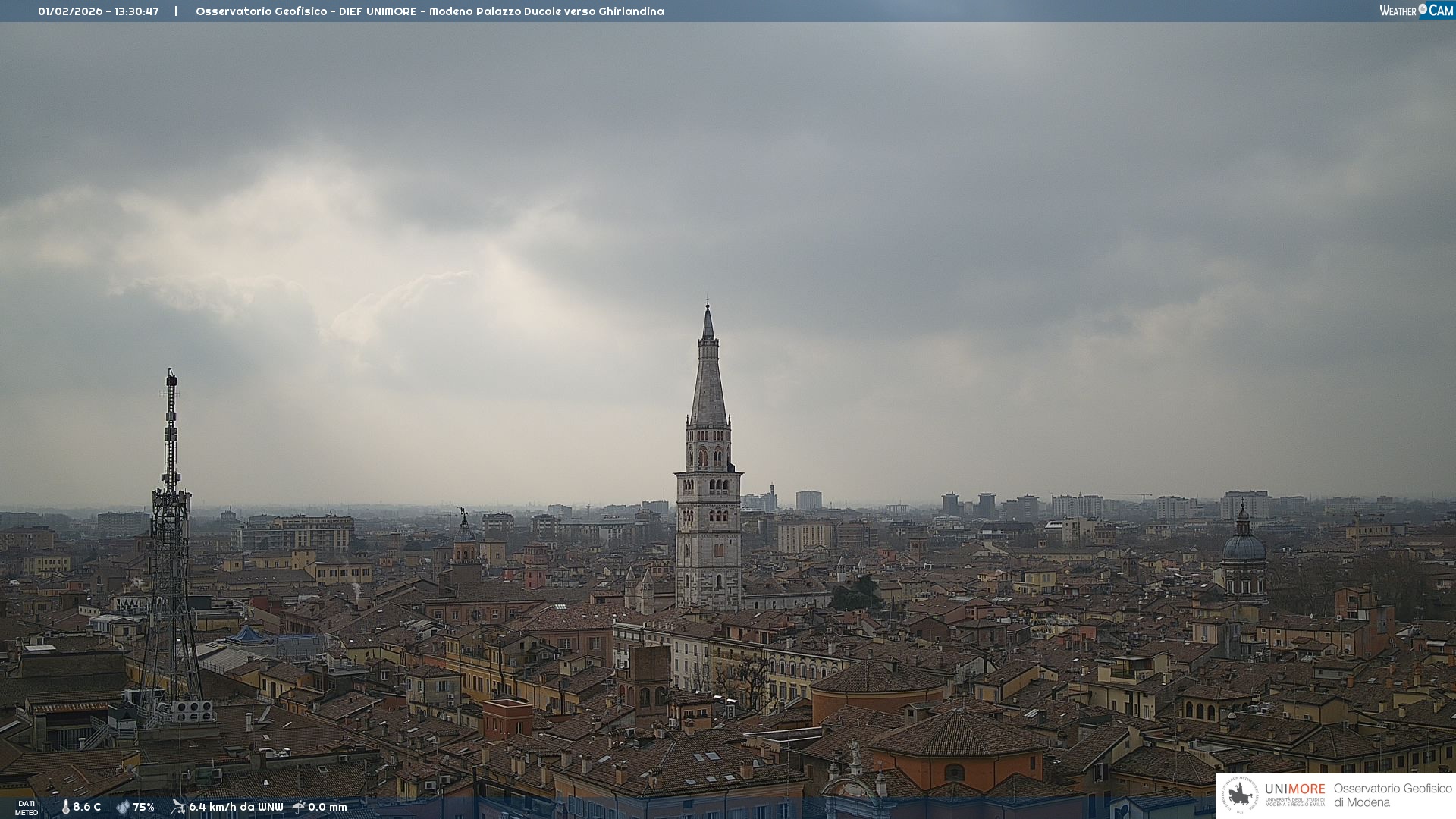
Task: Click the 6.4 km/h da WNW wind reading
Action: pos(236,808)
